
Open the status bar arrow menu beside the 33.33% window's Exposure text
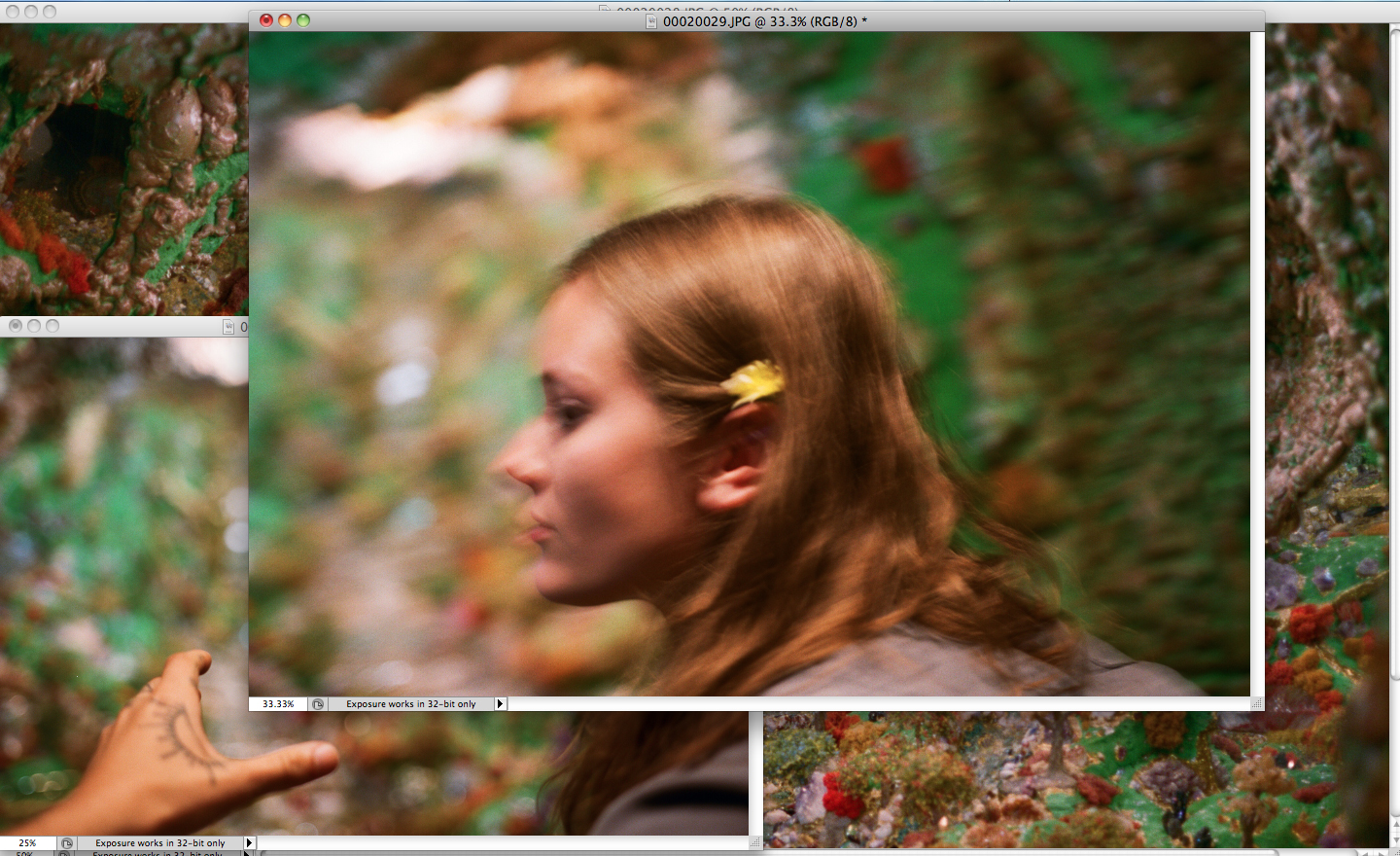[x=501, y=703]
